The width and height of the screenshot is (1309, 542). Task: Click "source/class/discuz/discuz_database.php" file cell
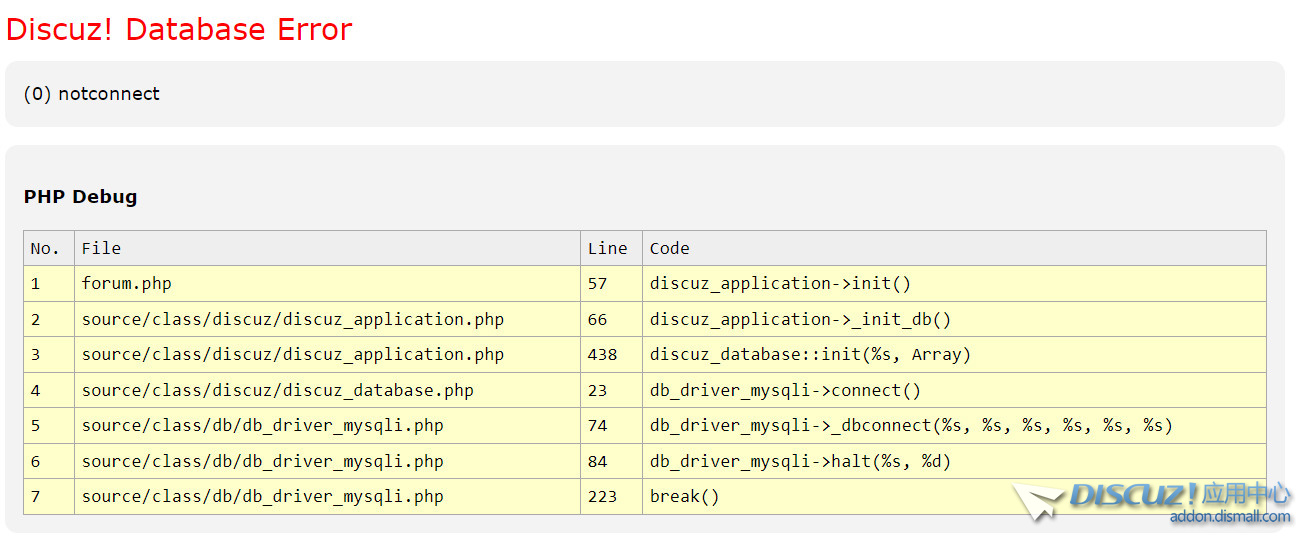(328, 391)
